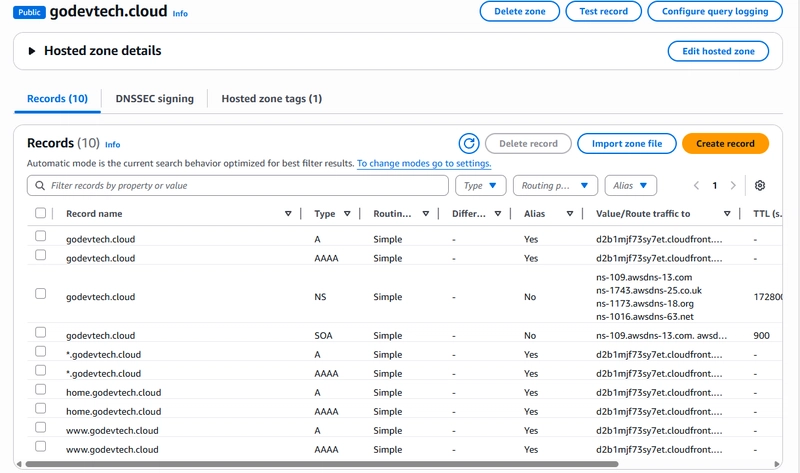Click the Create record button
Screen dimensions: 800x473
click(725, 143)
